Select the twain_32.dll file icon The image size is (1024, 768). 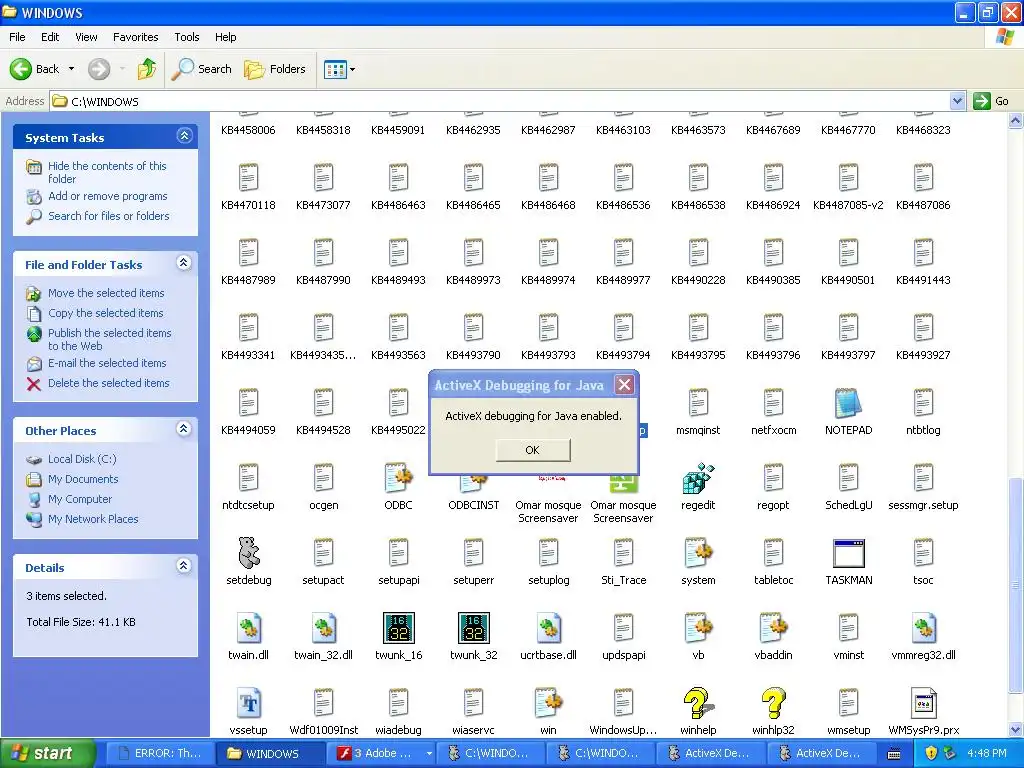[x=323, y=628]
